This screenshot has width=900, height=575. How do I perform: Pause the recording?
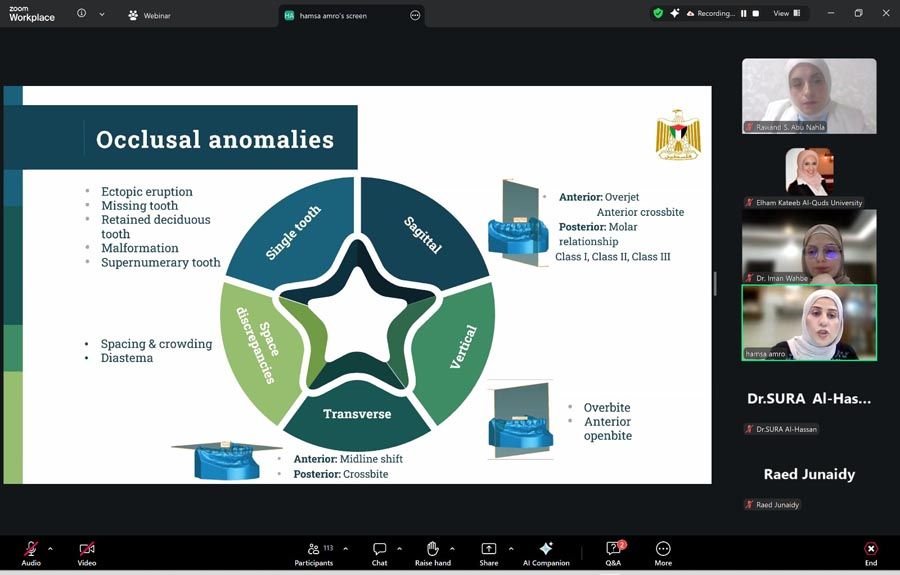tap(742, 13)
